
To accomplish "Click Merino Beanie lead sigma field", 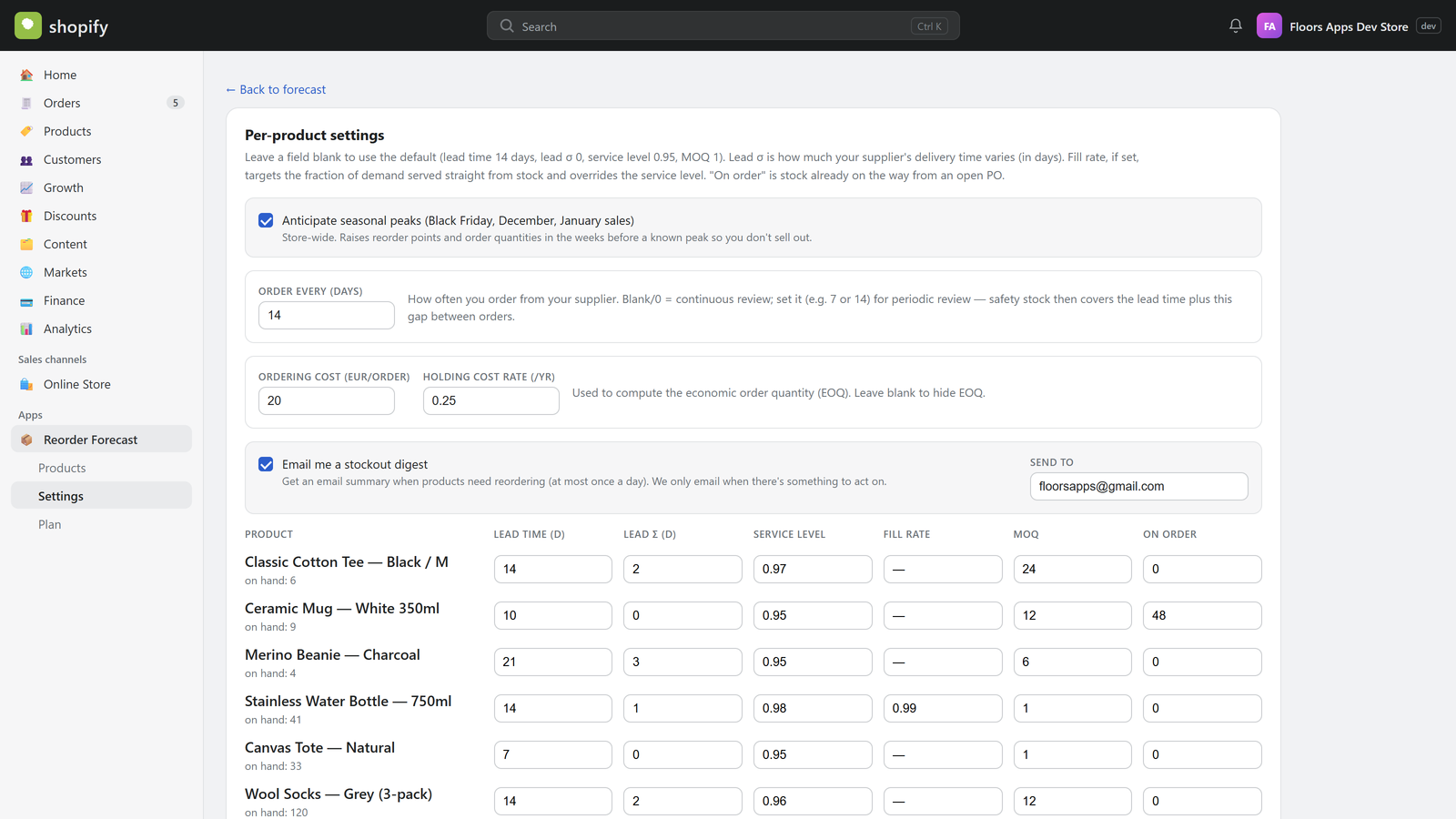I will tap(682, 662).
